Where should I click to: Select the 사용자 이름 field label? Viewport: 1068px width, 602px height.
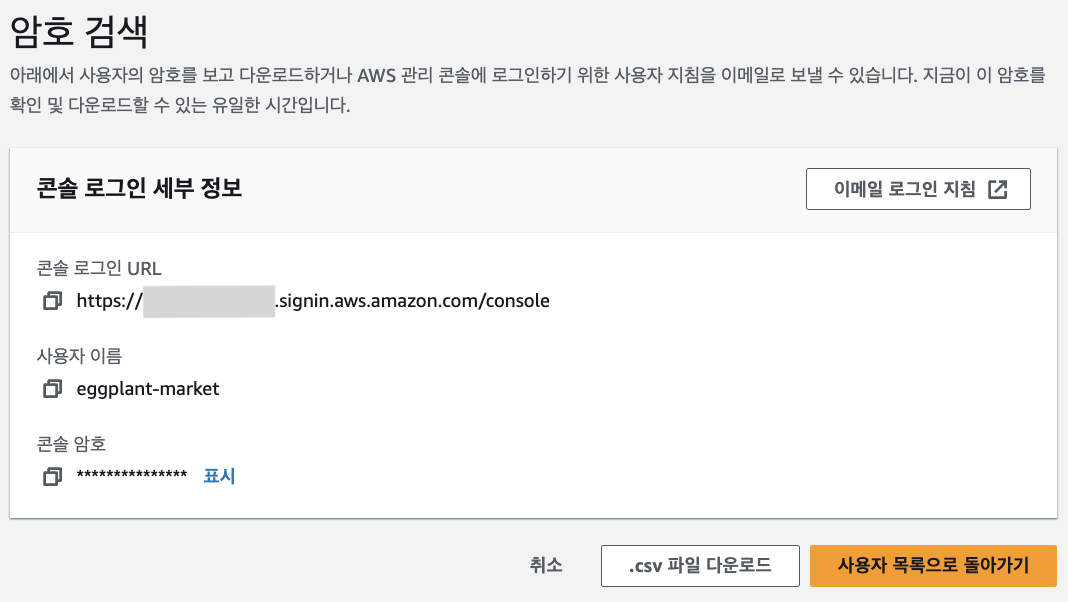79,356
